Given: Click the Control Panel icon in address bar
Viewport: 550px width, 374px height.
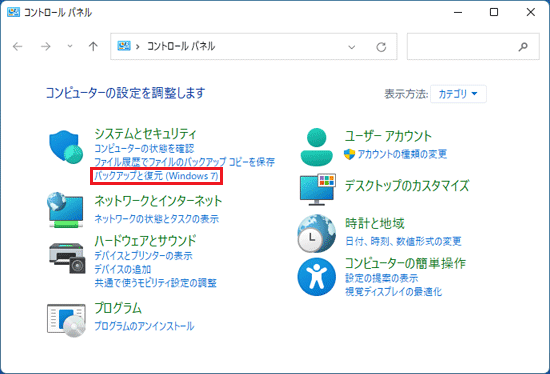Looking at the screenshot, I should click(124, 46).
